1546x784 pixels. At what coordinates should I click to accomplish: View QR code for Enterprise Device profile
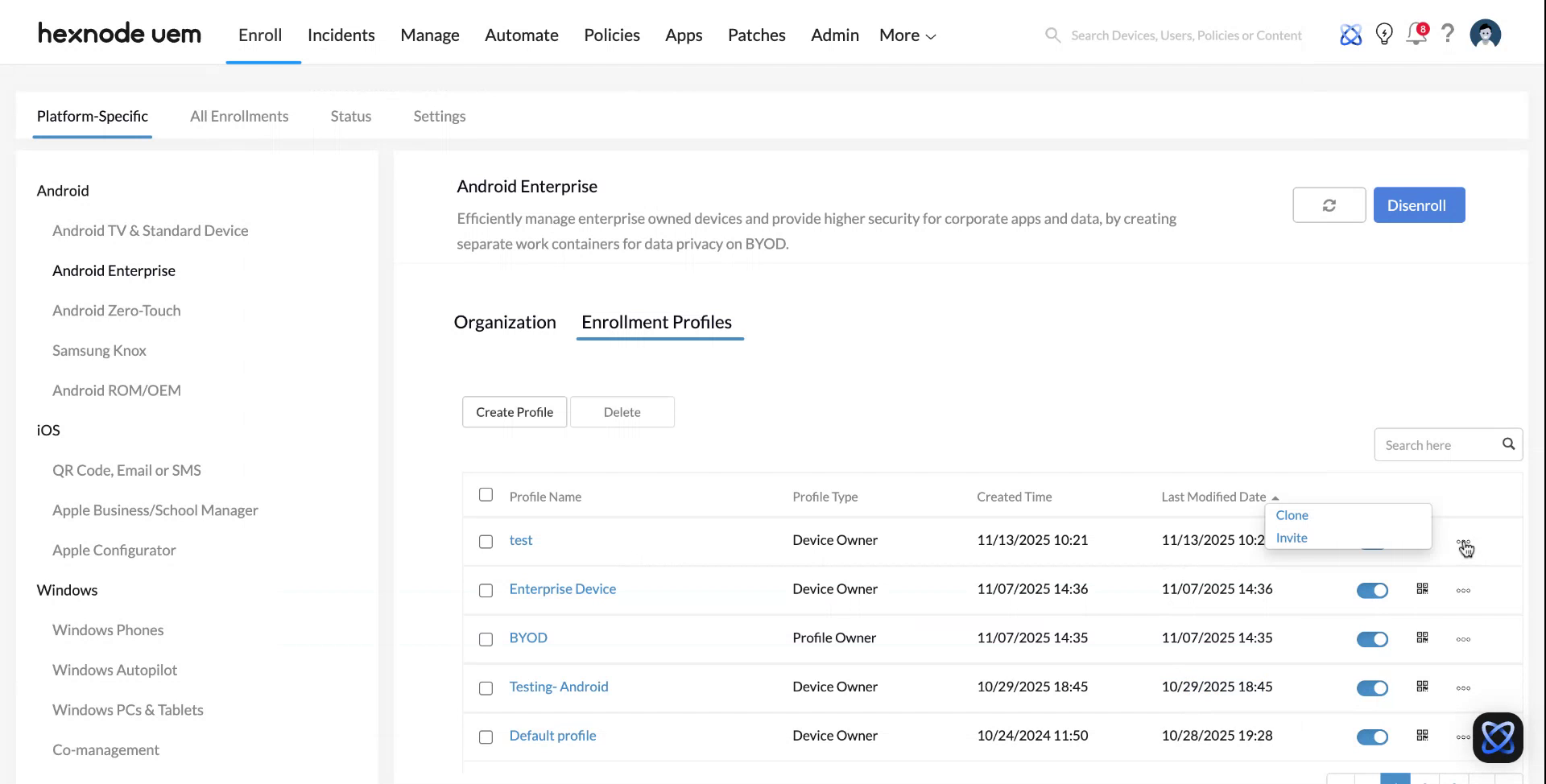(x=1422, y=589)
